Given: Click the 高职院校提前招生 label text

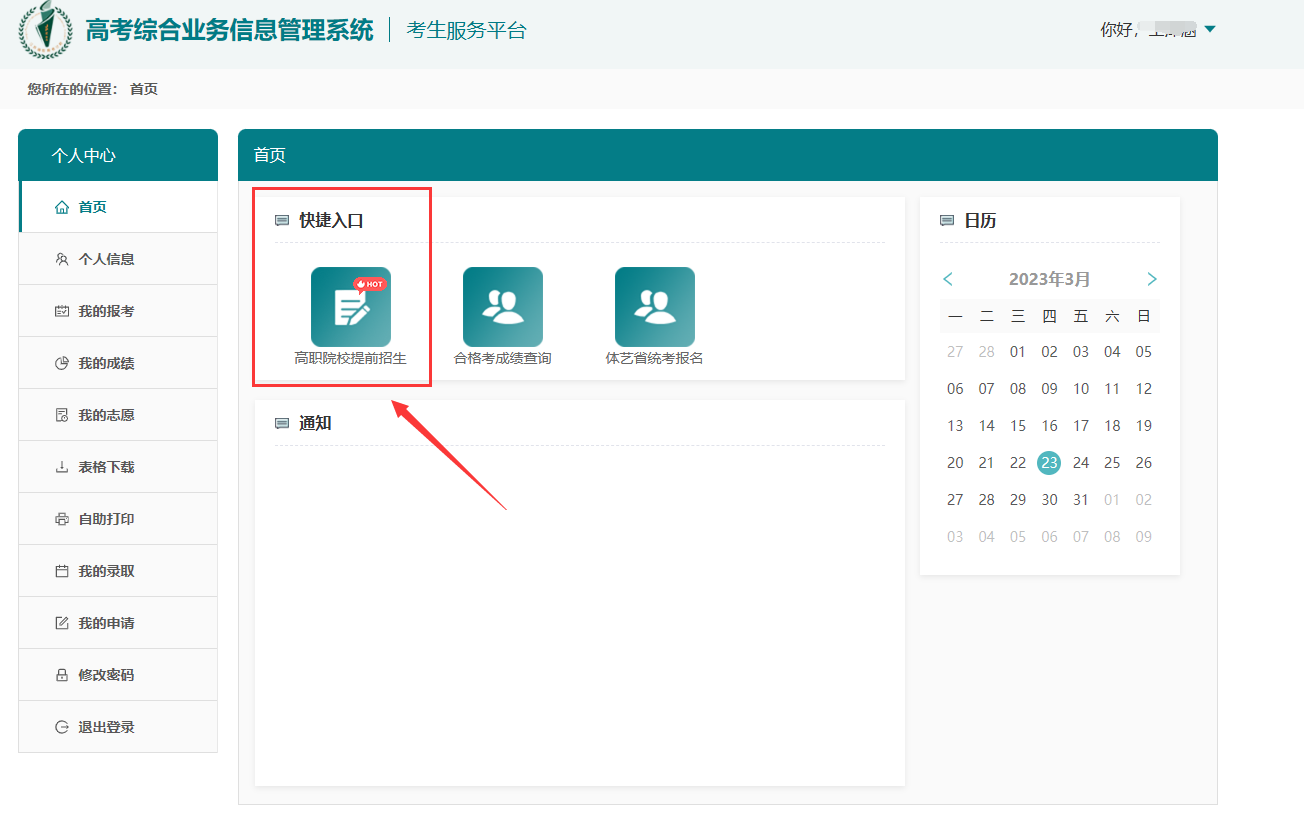Looking at the screenshot, I should click(350, 358).
